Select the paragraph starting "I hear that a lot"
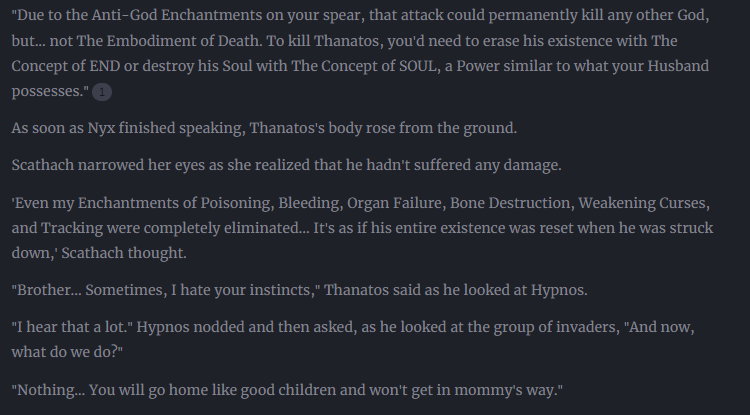Image resolution: width=750 pixels, height=415 pixels. [x=353, y=339]
